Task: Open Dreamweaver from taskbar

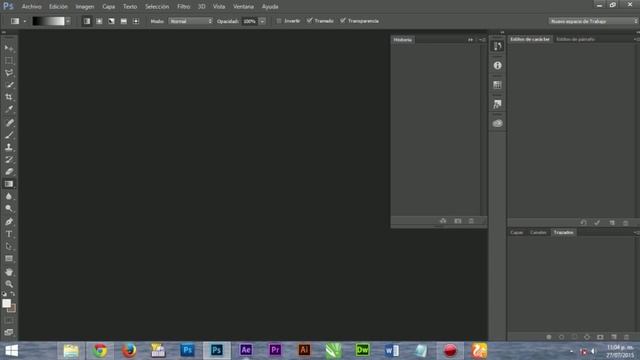Action: pyautogui.click(x=362, y=350)
